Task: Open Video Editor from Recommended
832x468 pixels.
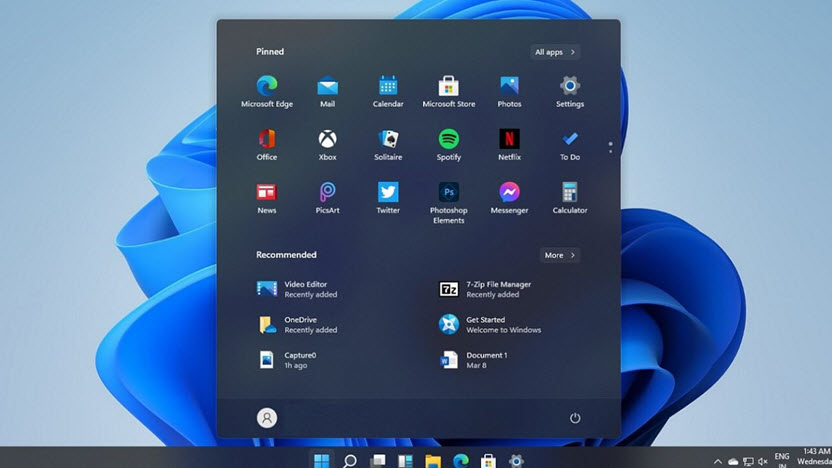Action: pos(297,289)
